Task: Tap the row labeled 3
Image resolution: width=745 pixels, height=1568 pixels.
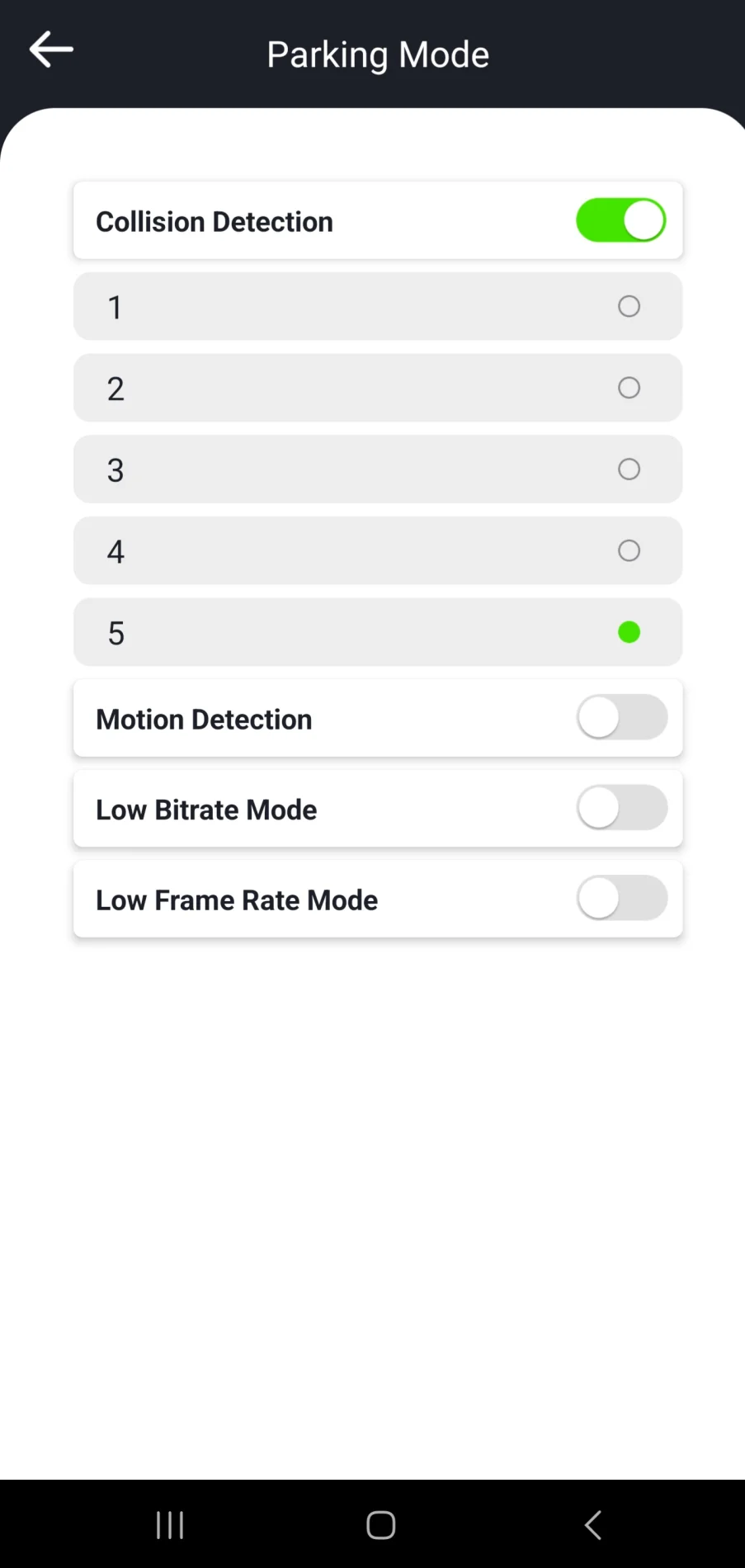Action: click(378, 470)
